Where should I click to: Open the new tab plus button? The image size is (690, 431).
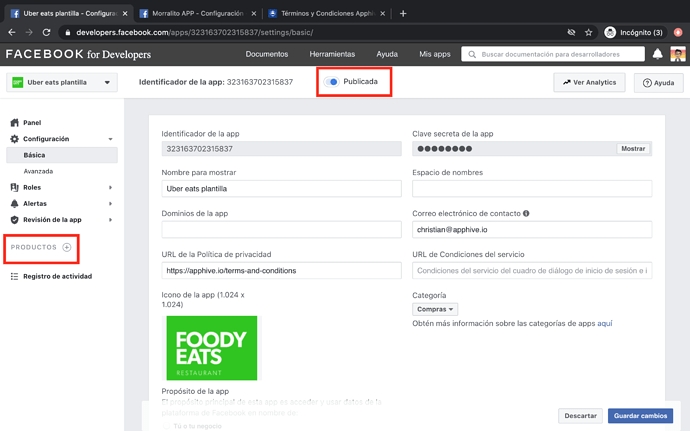point(403,13)
